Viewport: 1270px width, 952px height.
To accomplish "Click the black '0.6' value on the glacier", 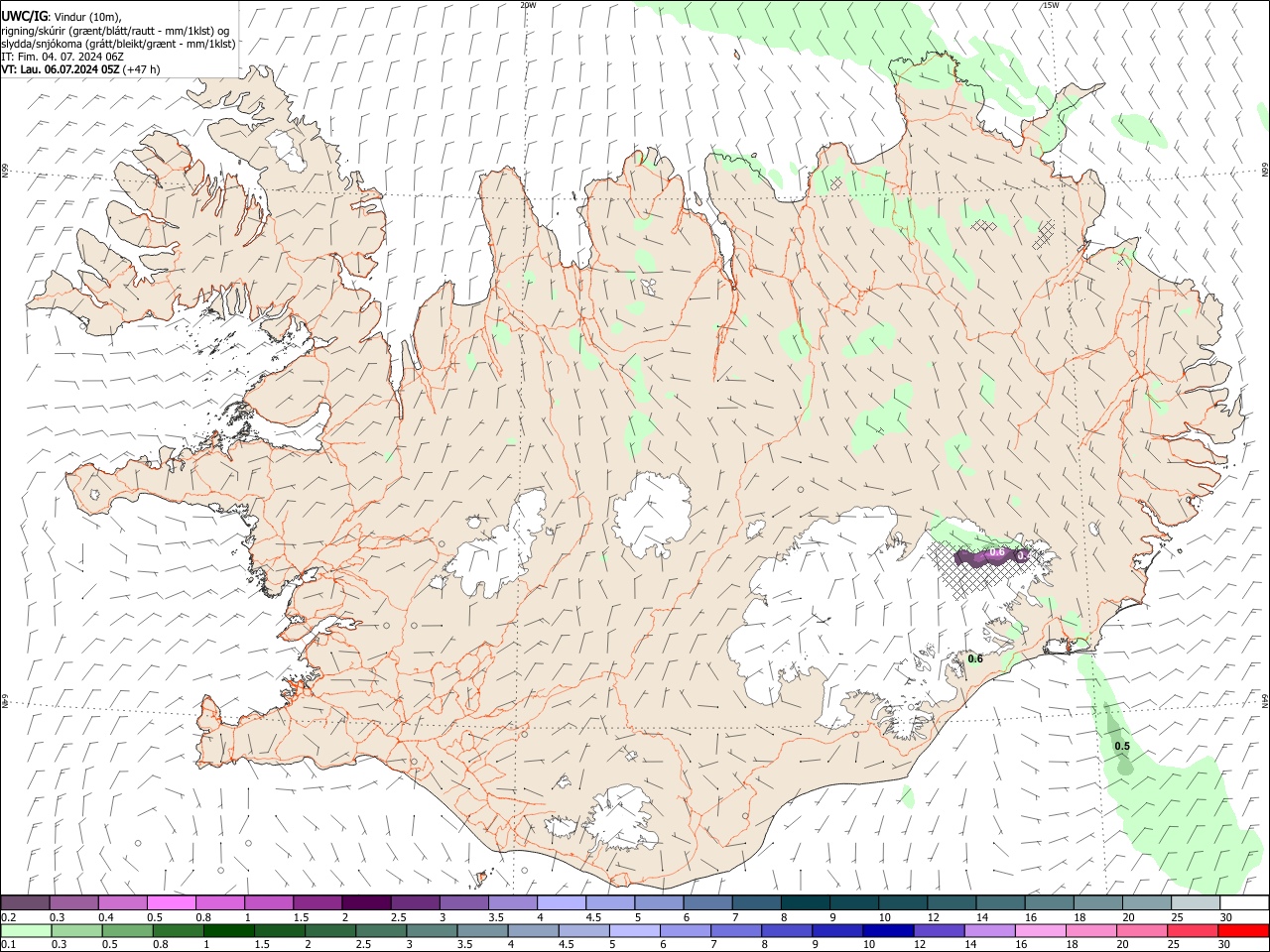I will pos(975,658).
